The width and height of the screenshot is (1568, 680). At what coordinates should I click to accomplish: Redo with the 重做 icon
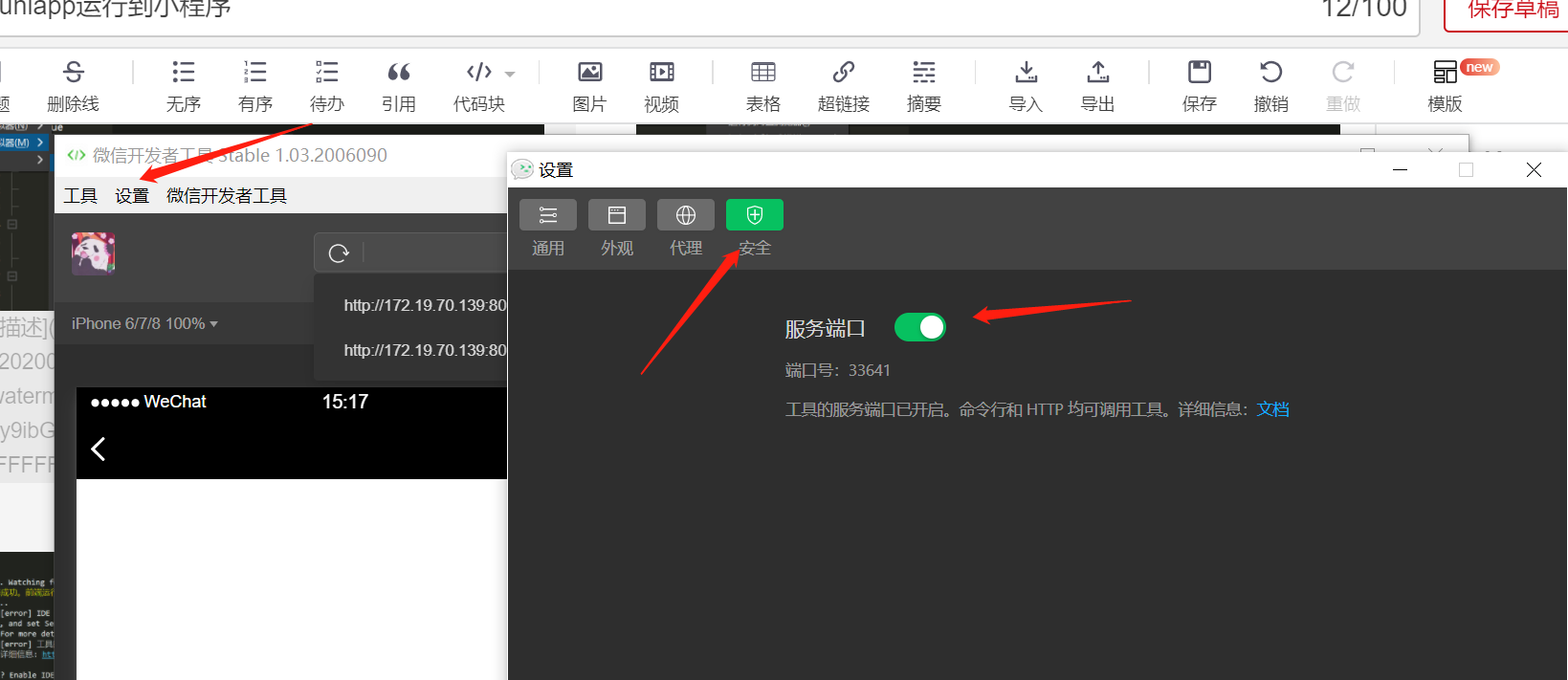click(x=1343, y=73)
